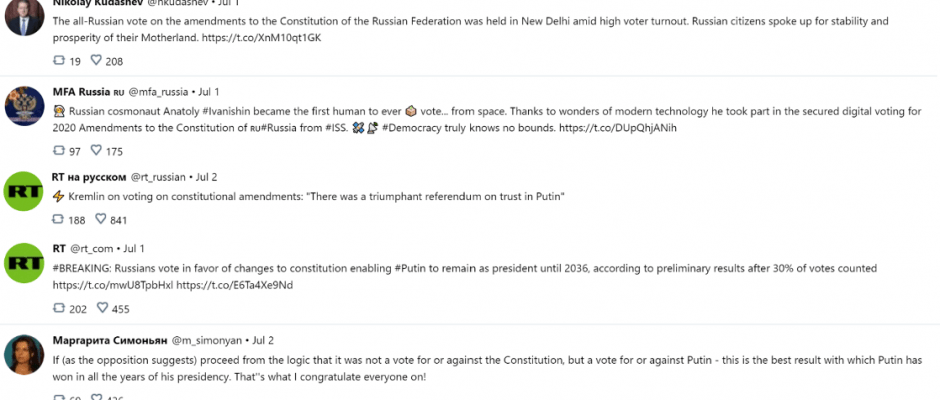940x400 pixels.
Task: Open RT @rt_com green avatar
Action: click(x=25, y=263)
